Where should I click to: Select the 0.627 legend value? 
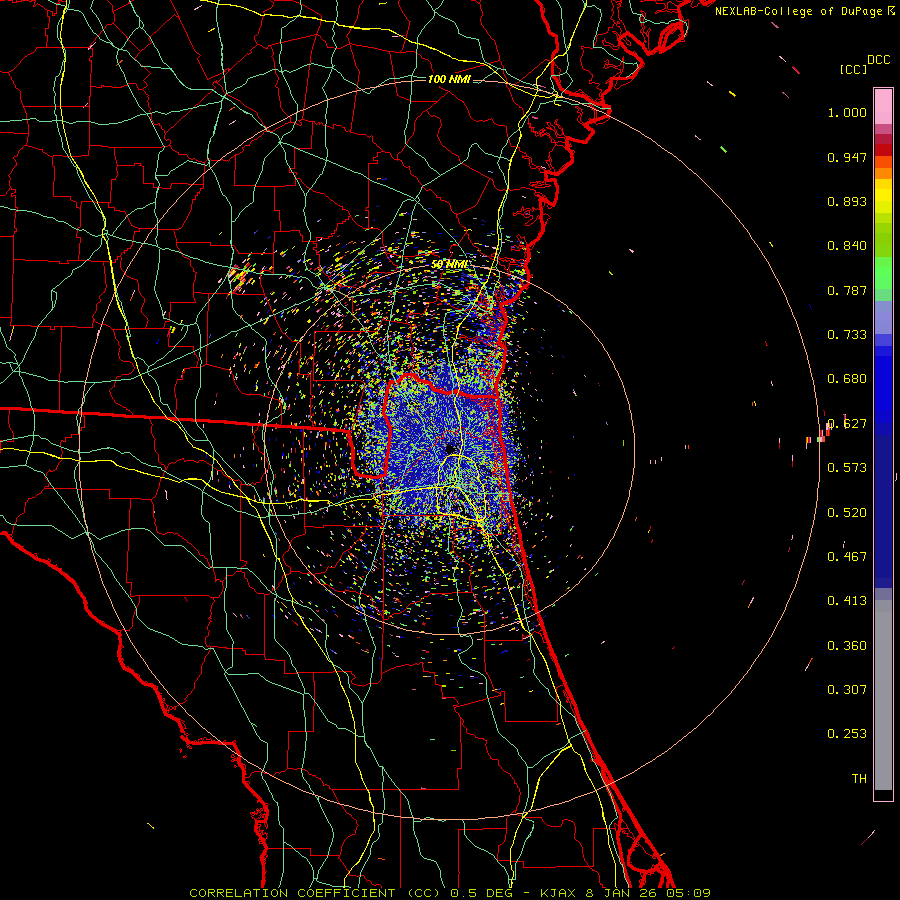coord(847,424)
